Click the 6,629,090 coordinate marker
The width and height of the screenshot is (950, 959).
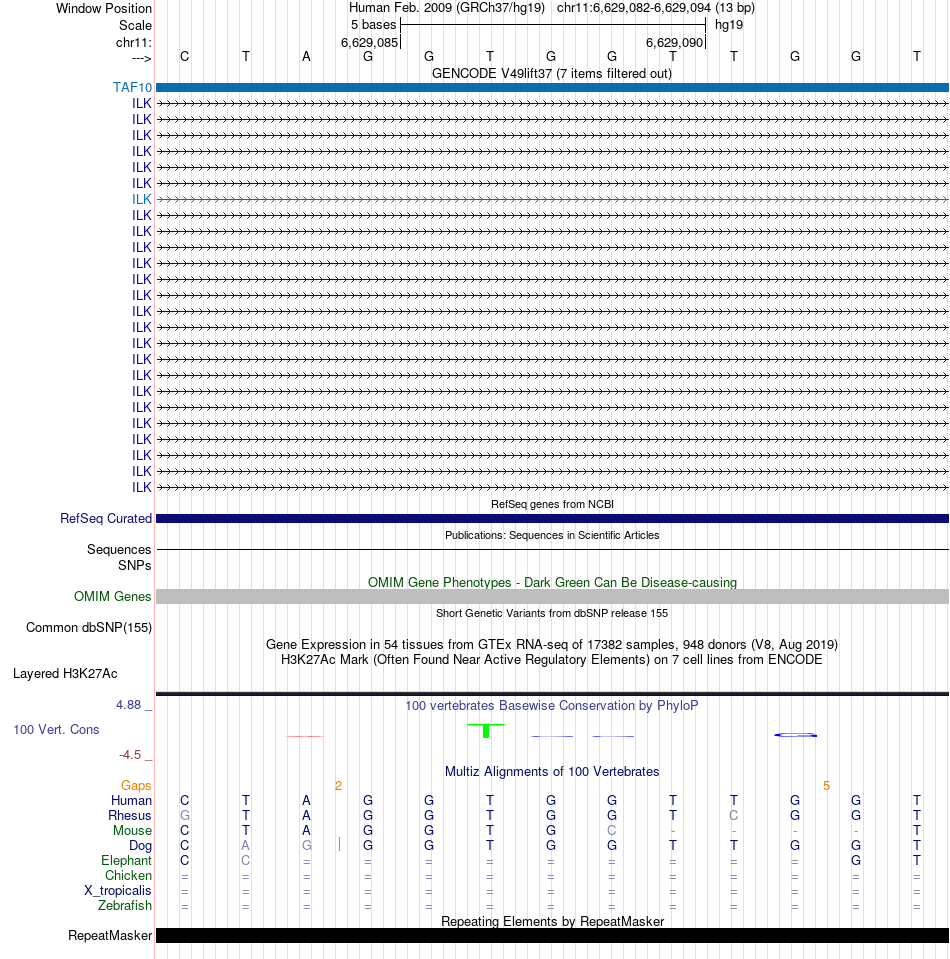pyautogui.click(x=675, y=42)
